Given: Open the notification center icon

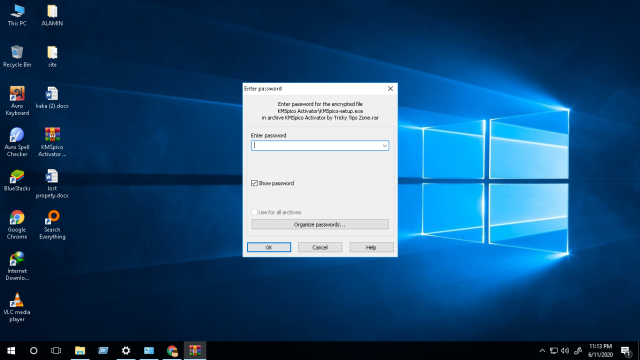Looking at the screenshot, I should (x=626, y=351).
